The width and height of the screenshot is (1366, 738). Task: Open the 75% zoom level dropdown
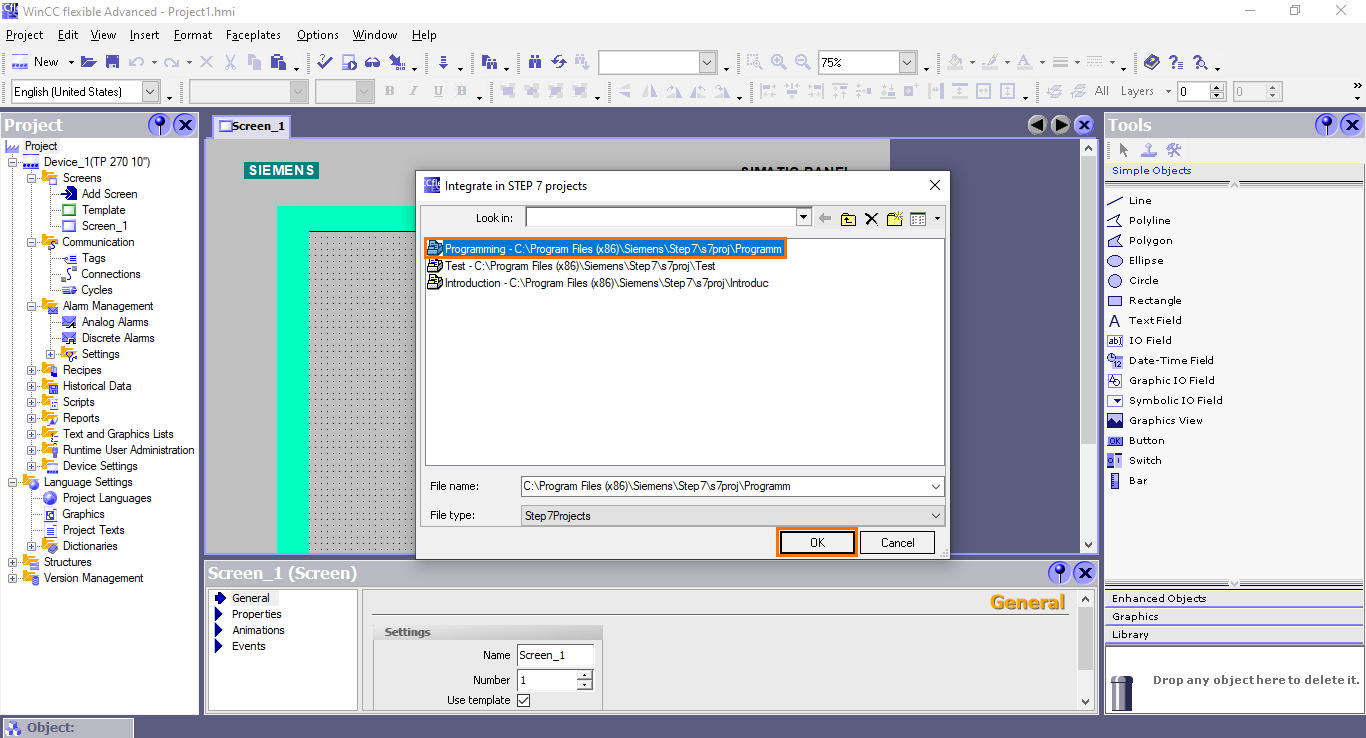[907, 62]
